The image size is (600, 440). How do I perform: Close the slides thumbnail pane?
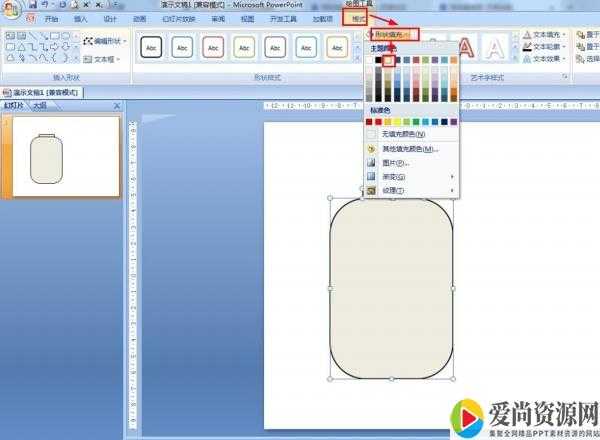pyautogui.click(x=116, y=105)
